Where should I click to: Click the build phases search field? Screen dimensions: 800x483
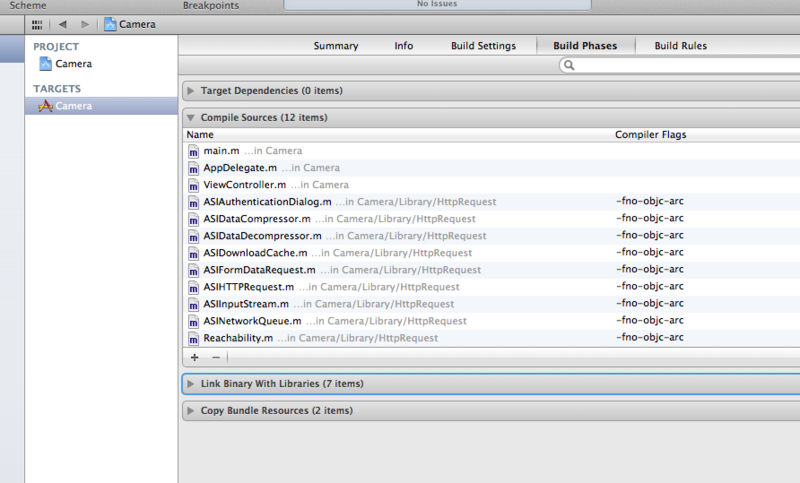680,65
